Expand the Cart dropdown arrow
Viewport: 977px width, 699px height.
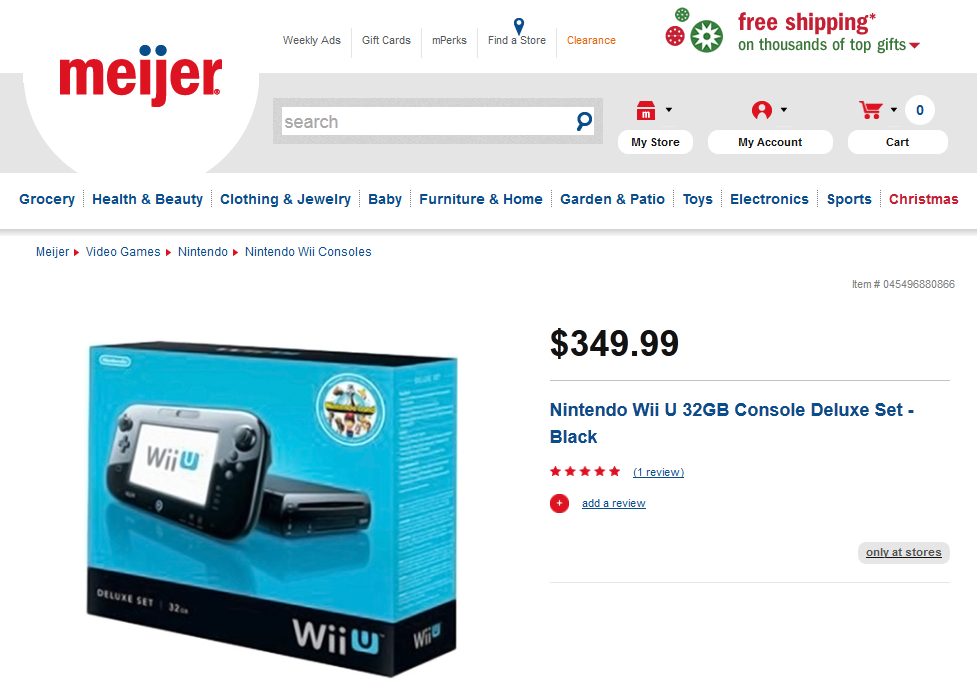tap(894, 110)
